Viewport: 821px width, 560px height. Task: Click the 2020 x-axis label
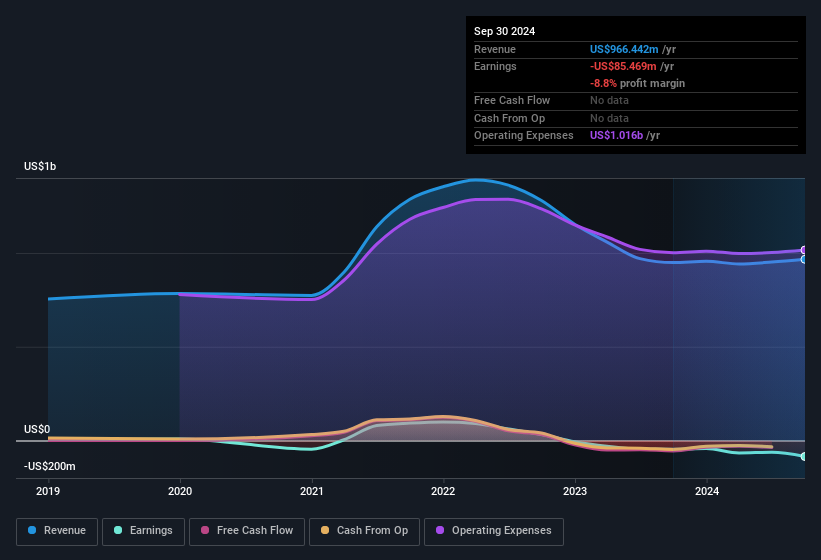pyautogui.click(x=180, y=491)
